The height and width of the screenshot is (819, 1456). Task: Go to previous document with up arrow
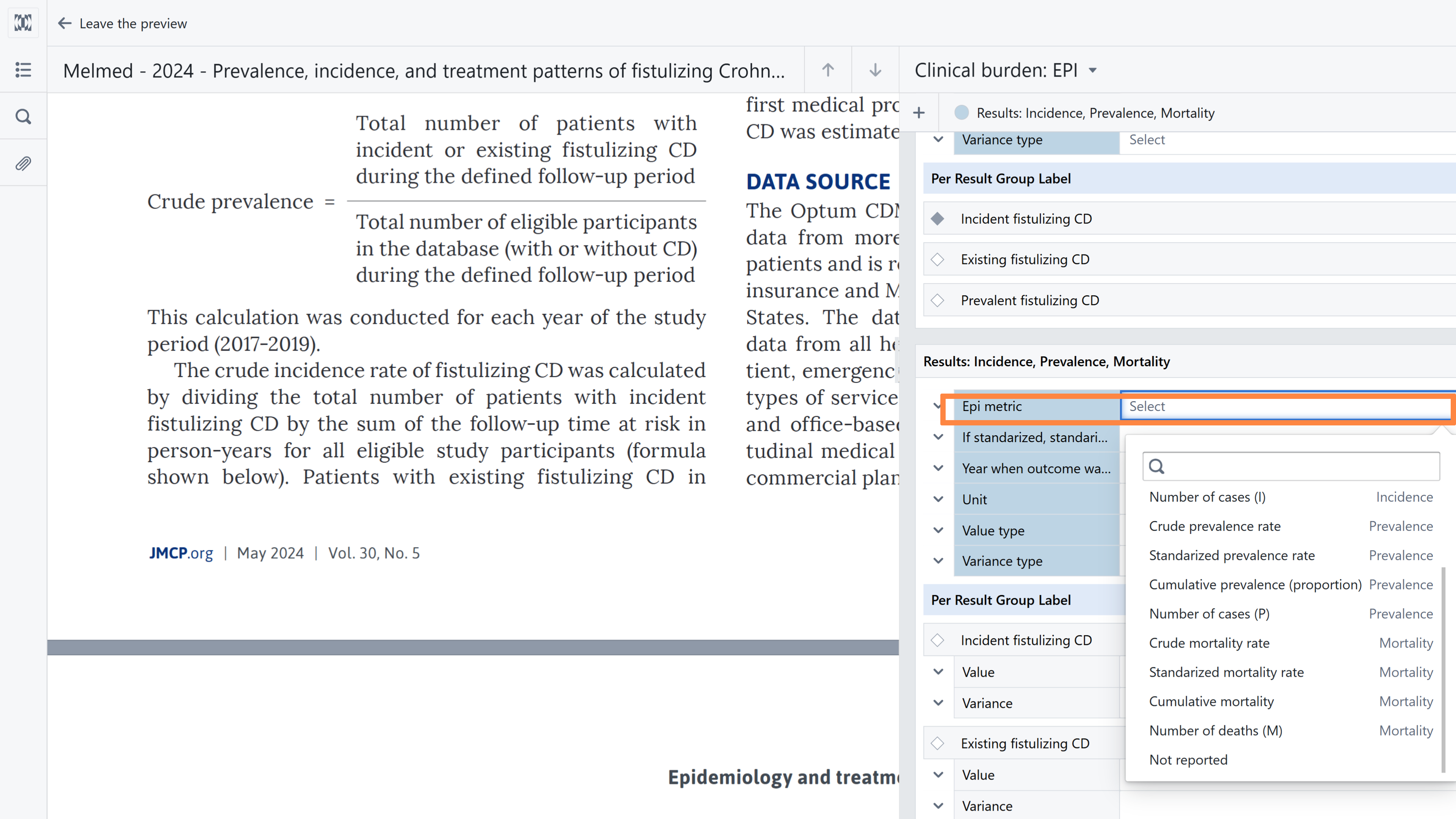[828, 70]
